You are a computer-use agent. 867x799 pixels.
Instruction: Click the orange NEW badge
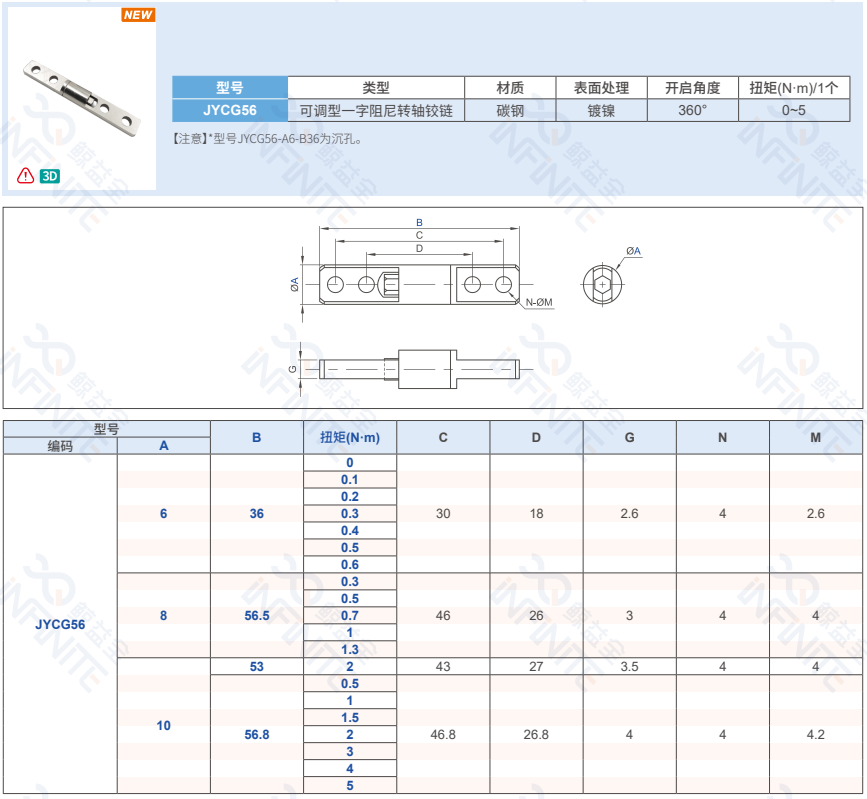click(138, 15)
